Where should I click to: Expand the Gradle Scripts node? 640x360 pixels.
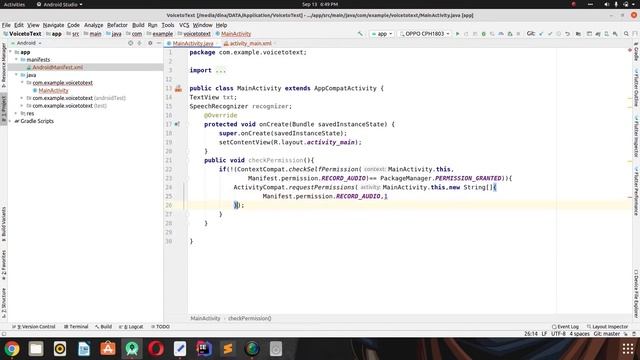[x=11, y=121]
